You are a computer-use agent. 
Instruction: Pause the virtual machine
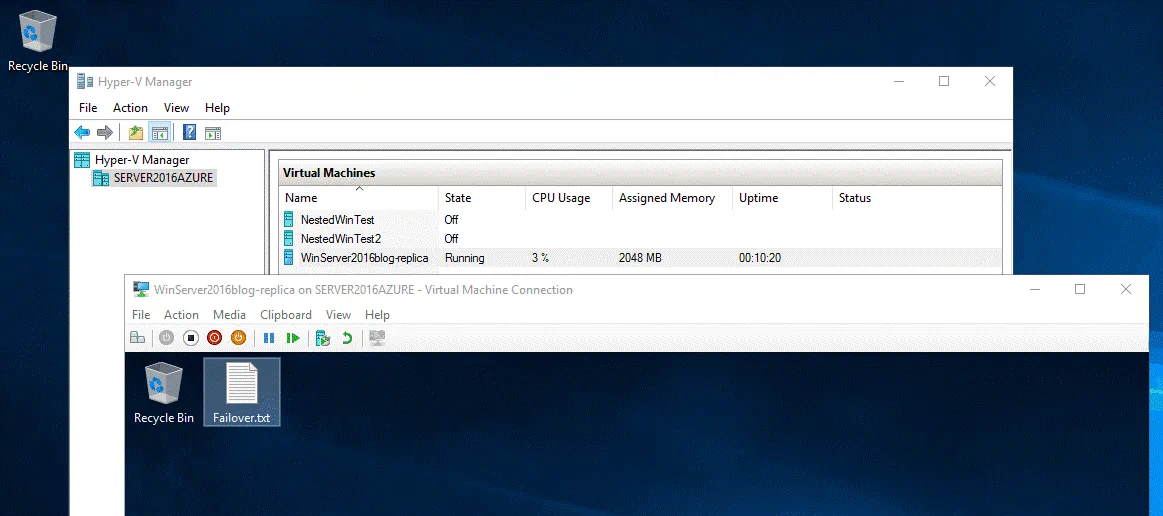269,338
